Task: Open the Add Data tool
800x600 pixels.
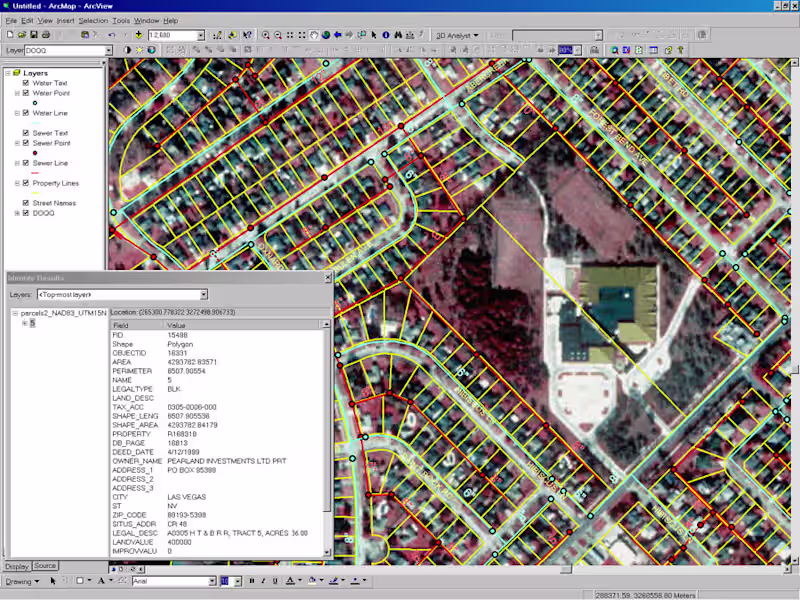Action: click(137, 36)
